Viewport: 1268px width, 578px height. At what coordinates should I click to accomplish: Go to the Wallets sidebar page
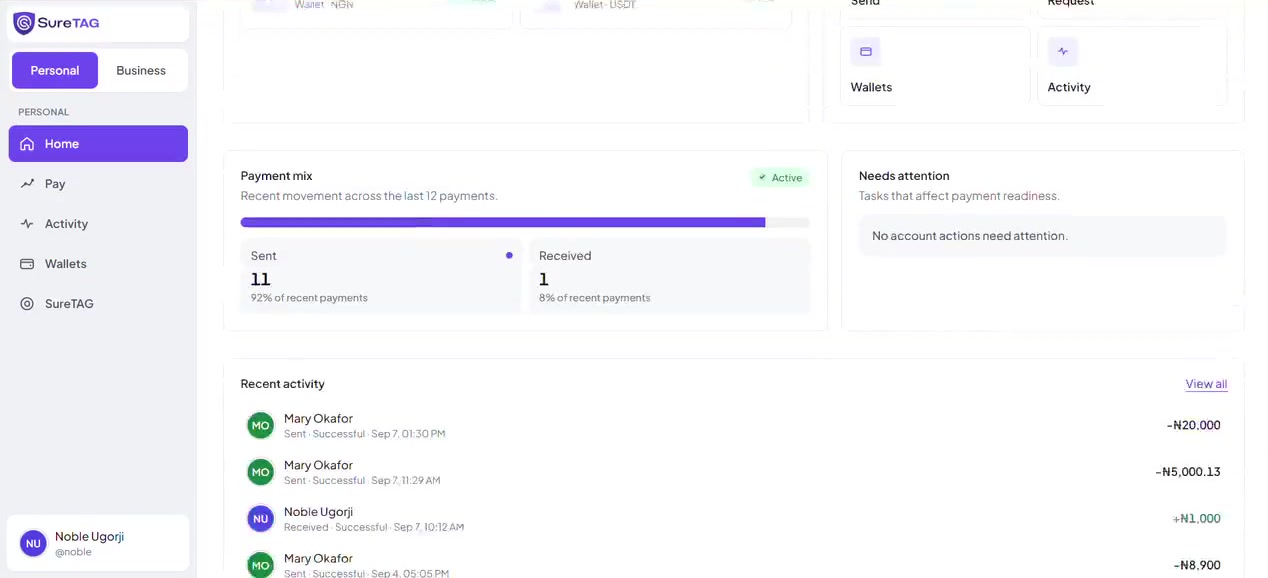click(x=98, y=264)
